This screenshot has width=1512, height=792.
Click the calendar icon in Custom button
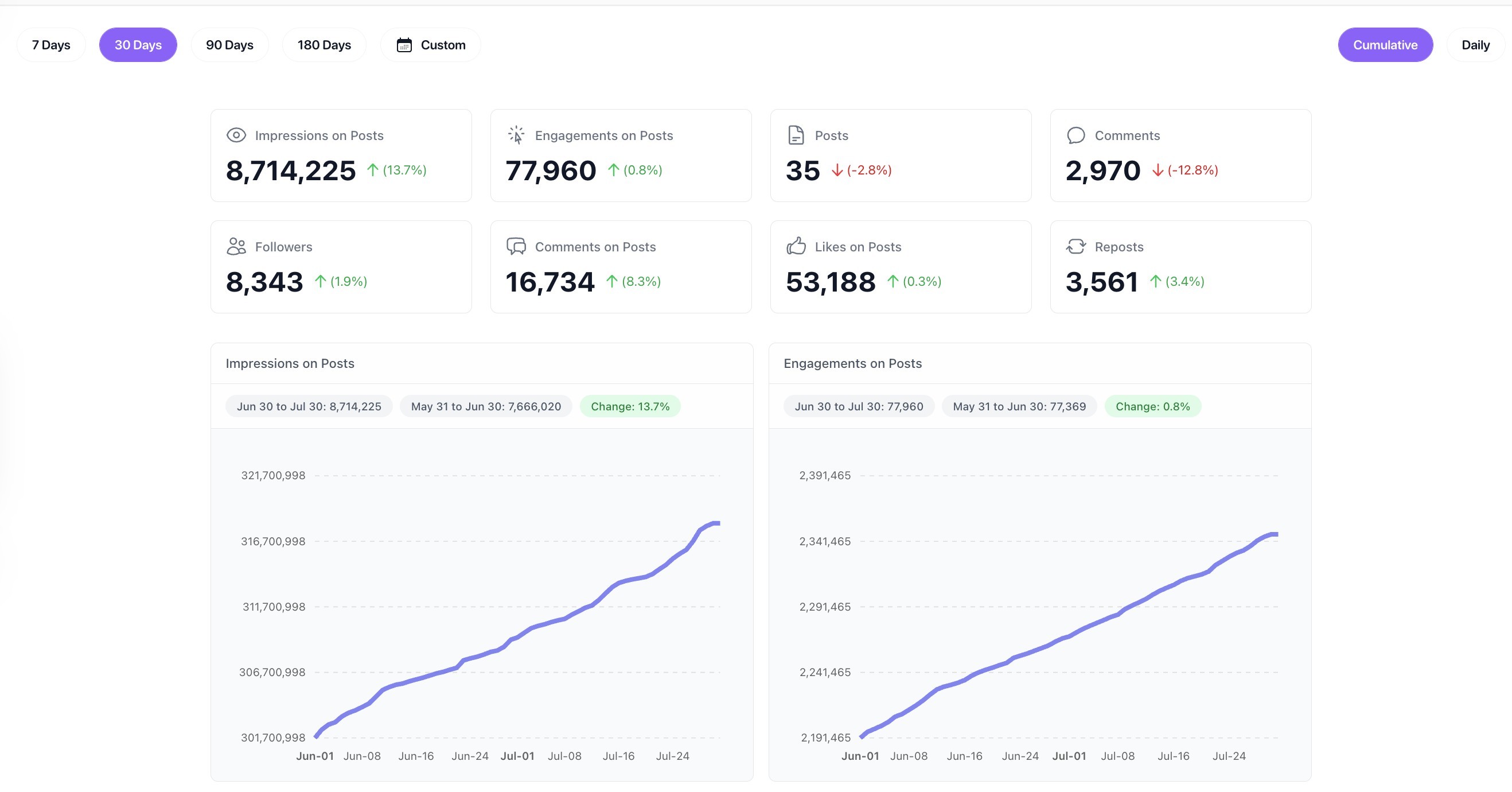coord(404,45)
